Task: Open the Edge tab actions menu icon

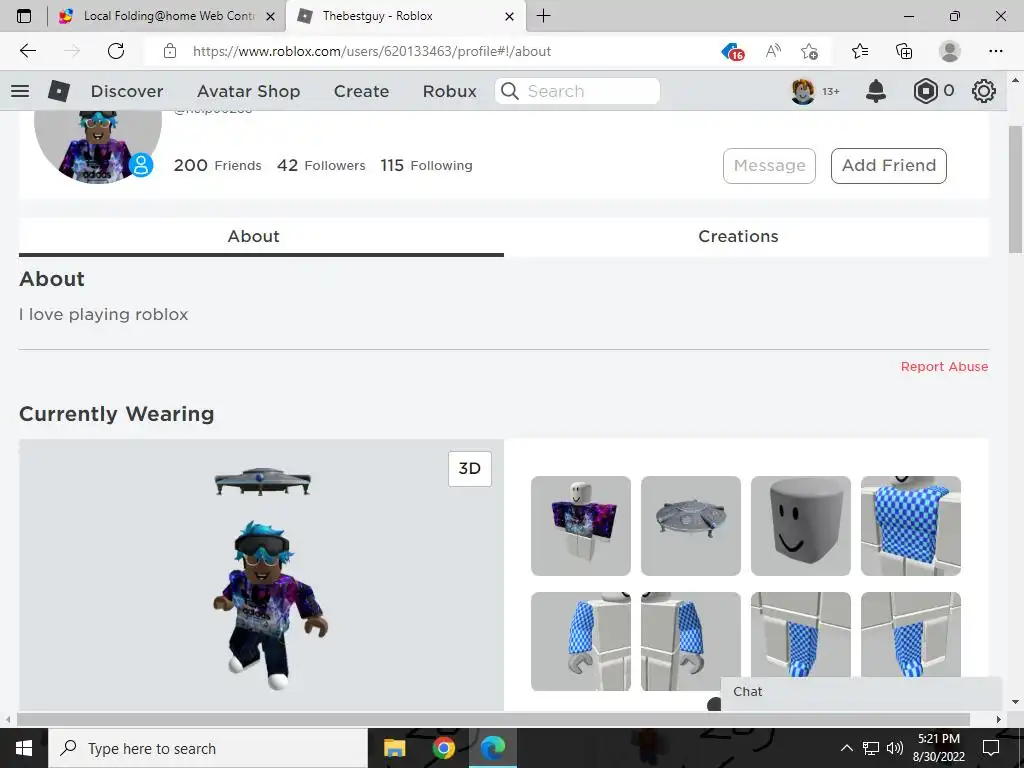Action: pyautogui.click(x=24, y=16)
